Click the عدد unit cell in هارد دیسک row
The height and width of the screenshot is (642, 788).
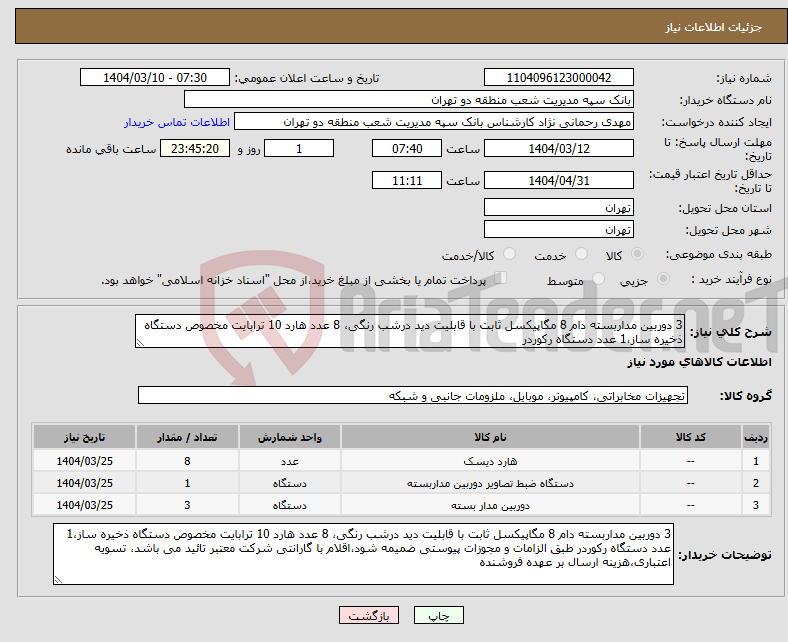pos(289,461)
